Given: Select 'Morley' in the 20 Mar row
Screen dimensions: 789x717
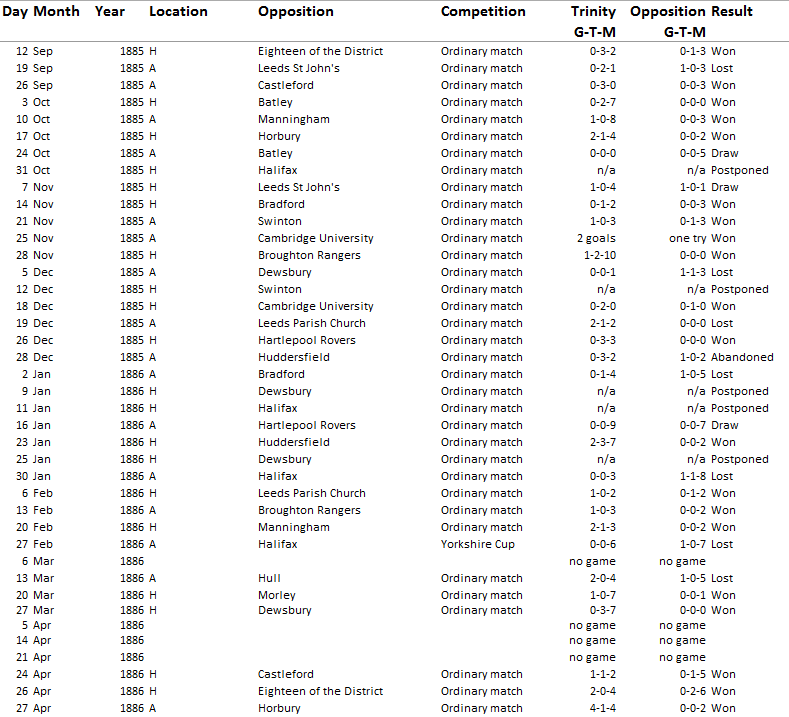Looking at the screenshot, I should point(277,596).
